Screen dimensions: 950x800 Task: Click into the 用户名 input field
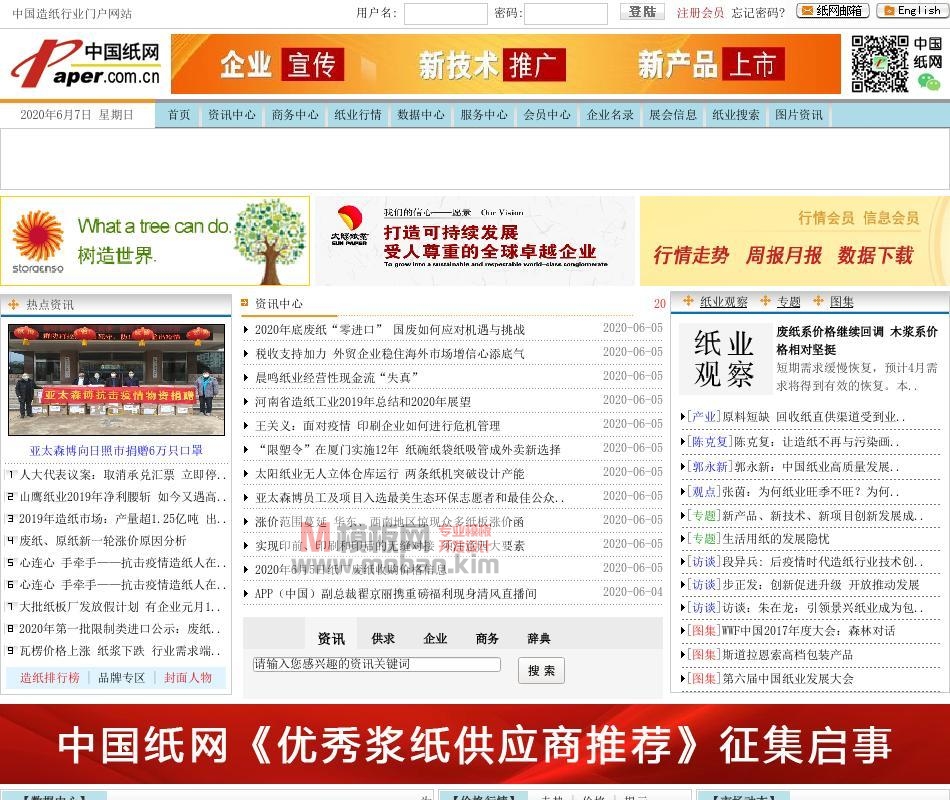click(x=445, y=14)
